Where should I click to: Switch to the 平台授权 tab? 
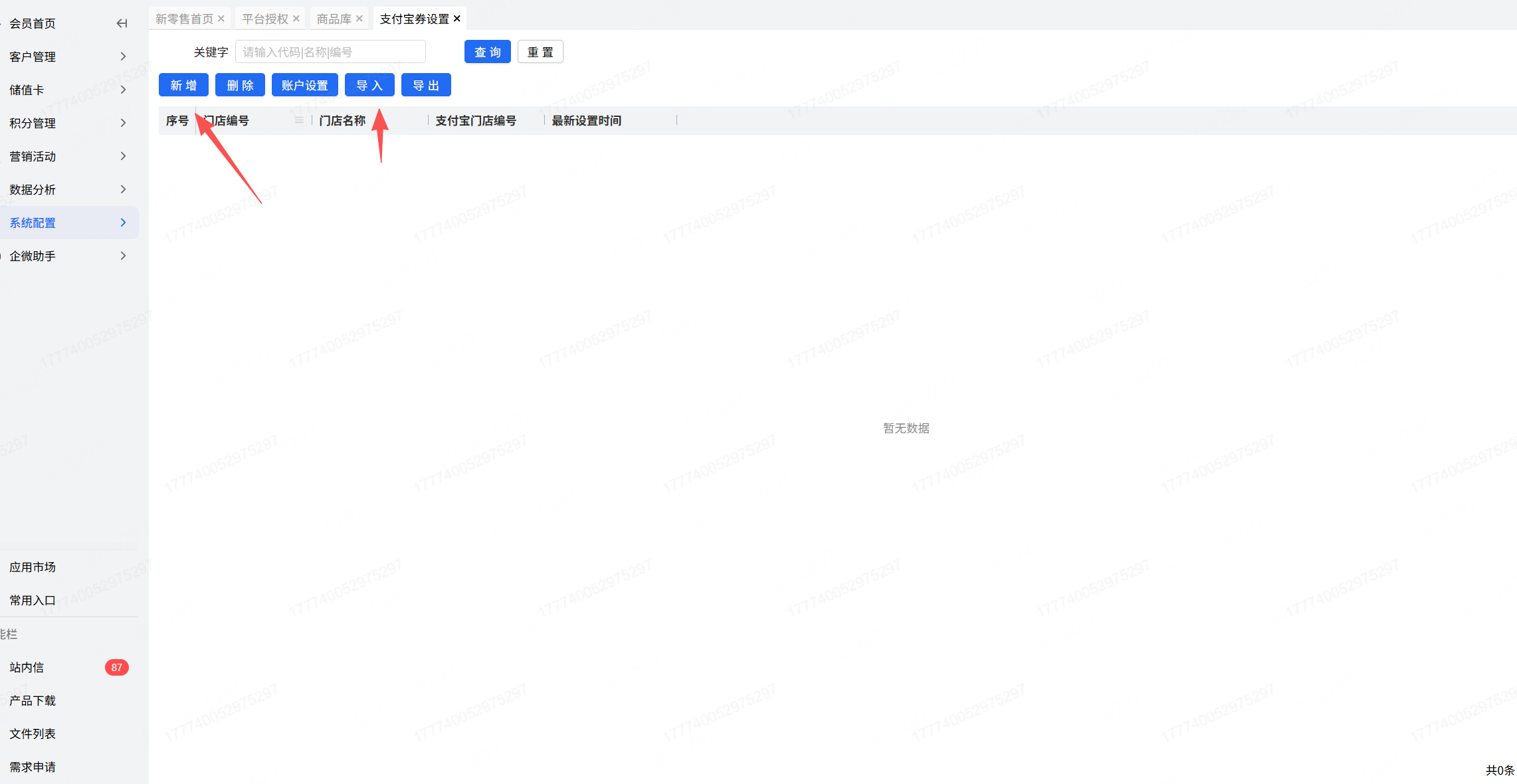click(x=265, y=19)
